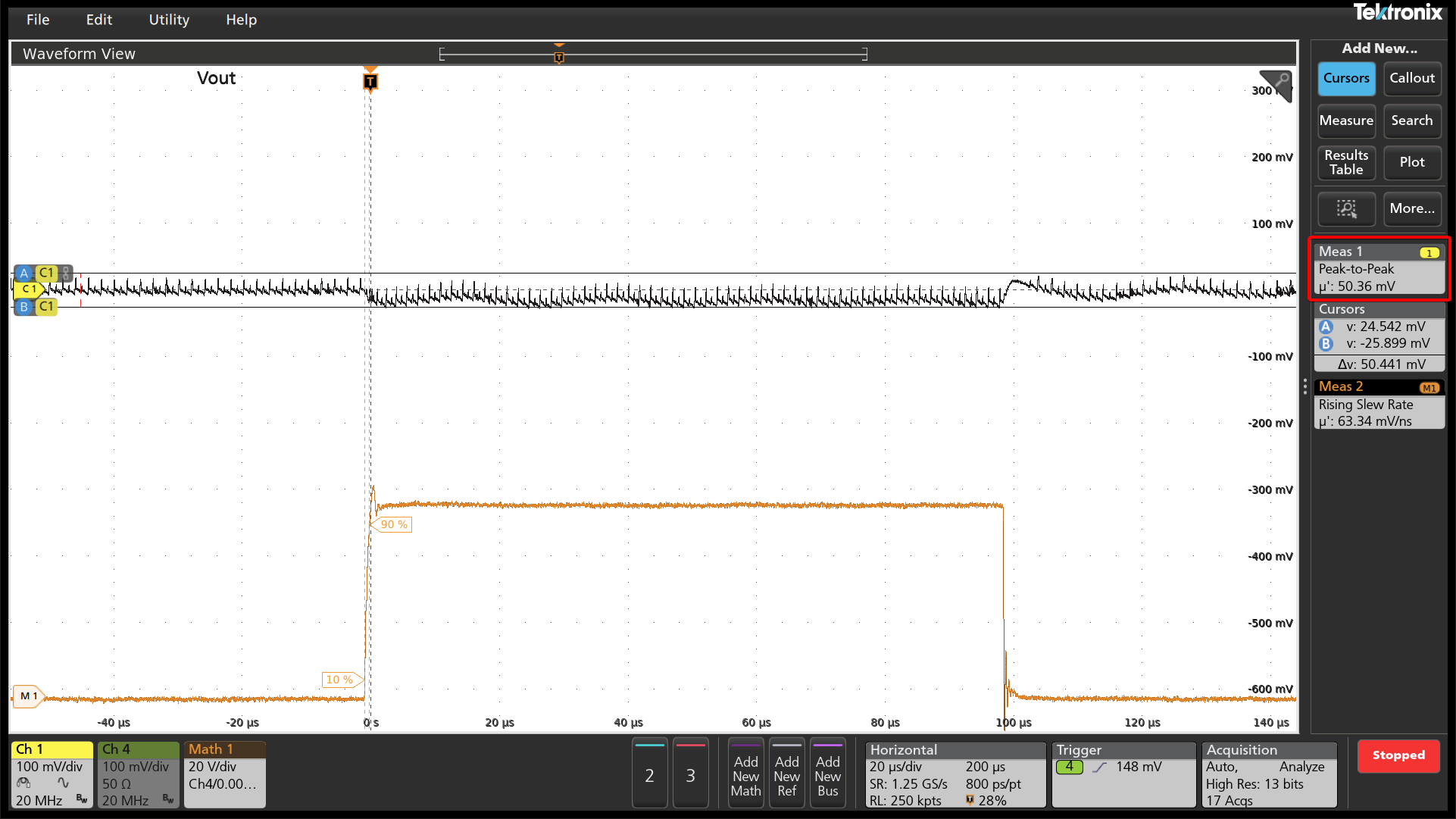Toggle the Cursors button off
1456x819 pixels.
pyautogui.click(x=1346, y=78)
